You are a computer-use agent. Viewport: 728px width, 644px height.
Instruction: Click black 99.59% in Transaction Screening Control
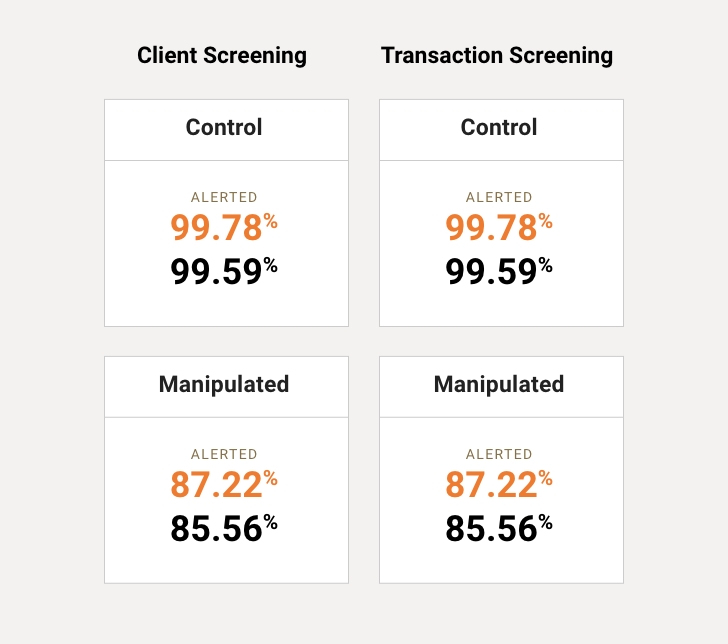(499, 272)
